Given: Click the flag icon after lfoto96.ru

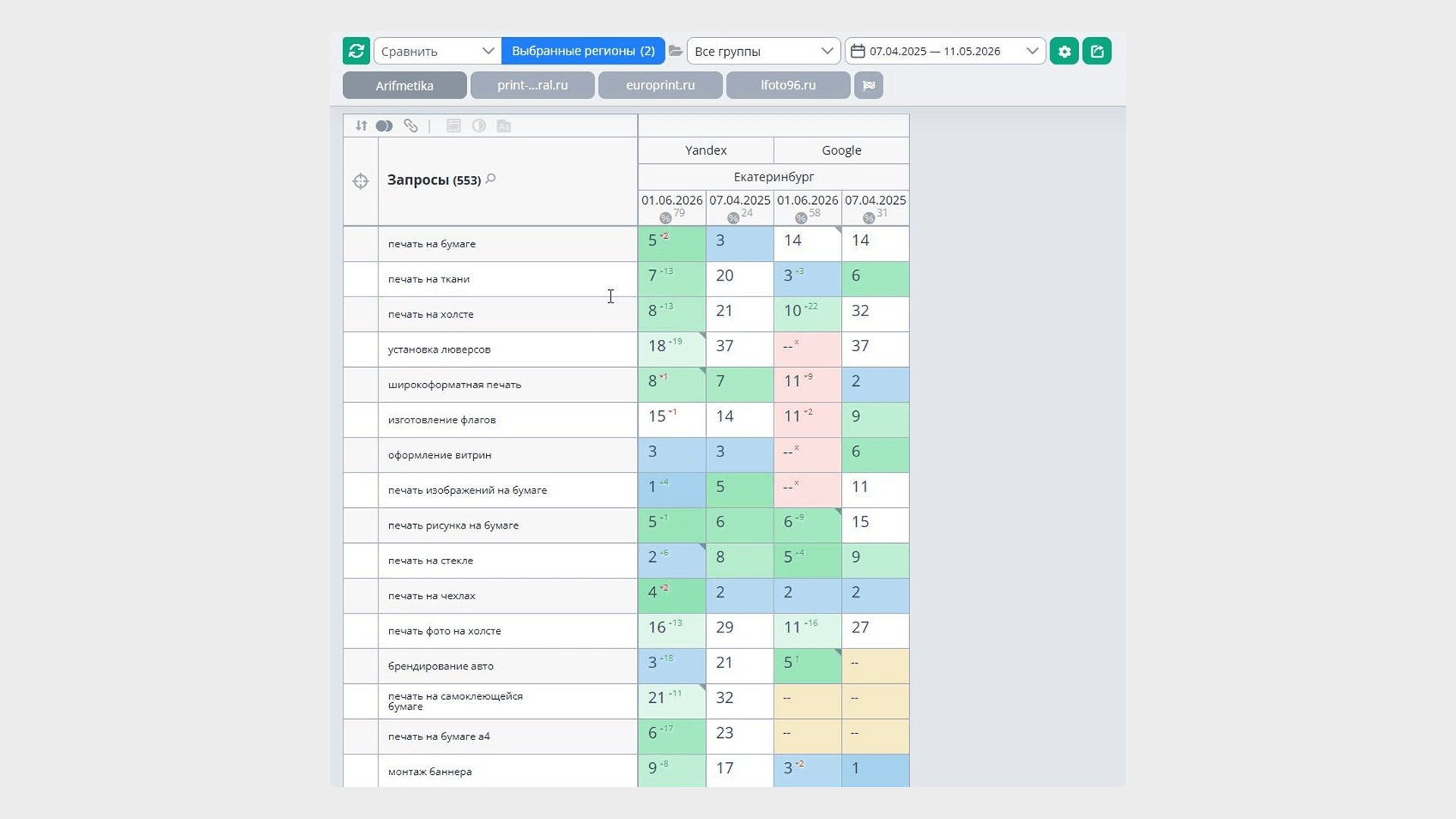Looking at the screenshot, I should coord(868,85).
